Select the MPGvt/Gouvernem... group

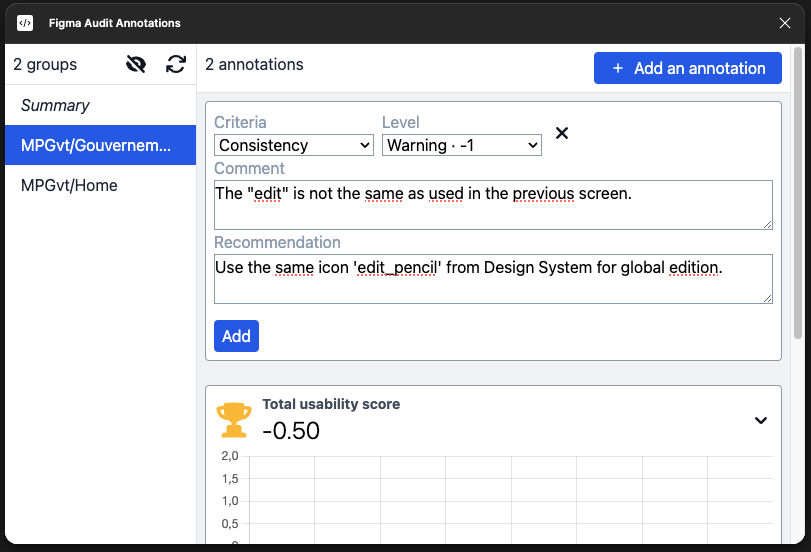(100, 145)
